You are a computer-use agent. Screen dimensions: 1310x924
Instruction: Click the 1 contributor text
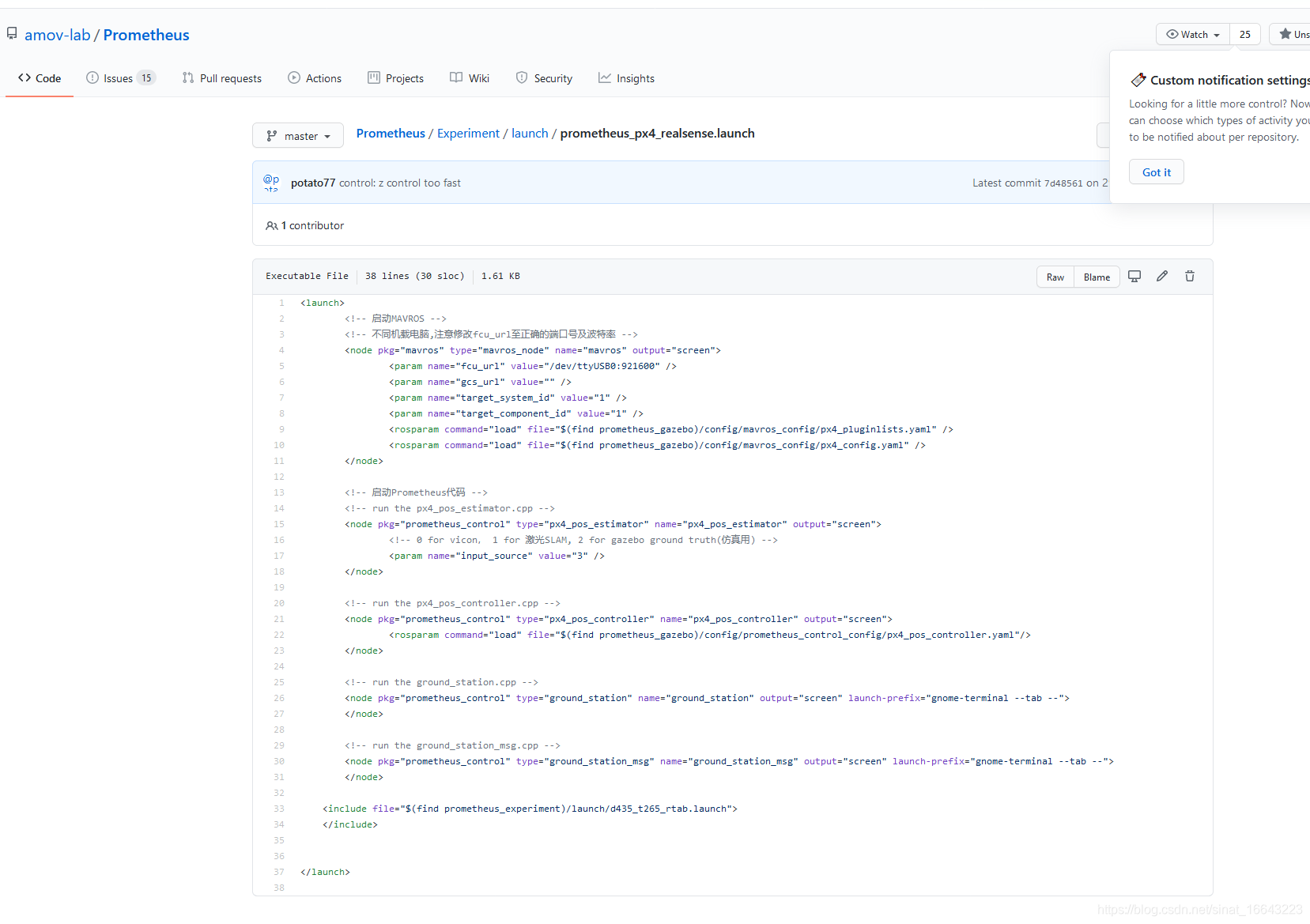312,225
